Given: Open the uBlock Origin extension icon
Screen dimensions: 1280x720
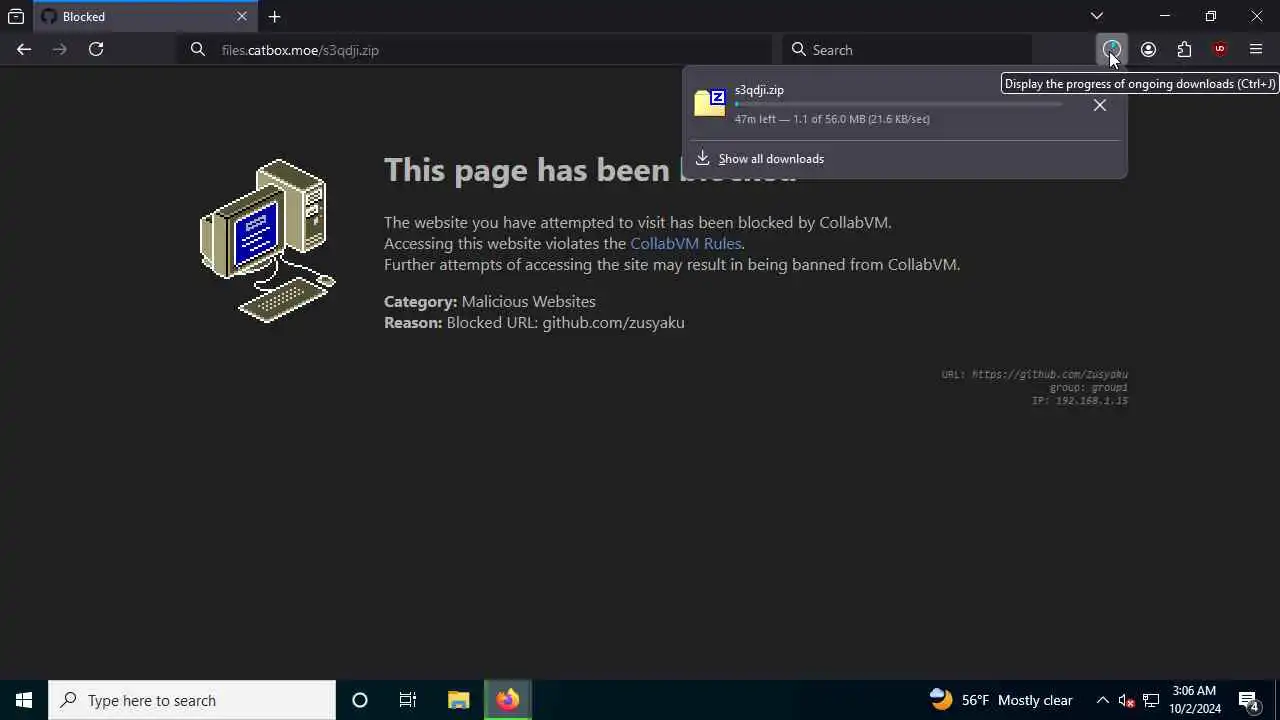Looking at the screenshot, I should click(x=1220, y=49).
